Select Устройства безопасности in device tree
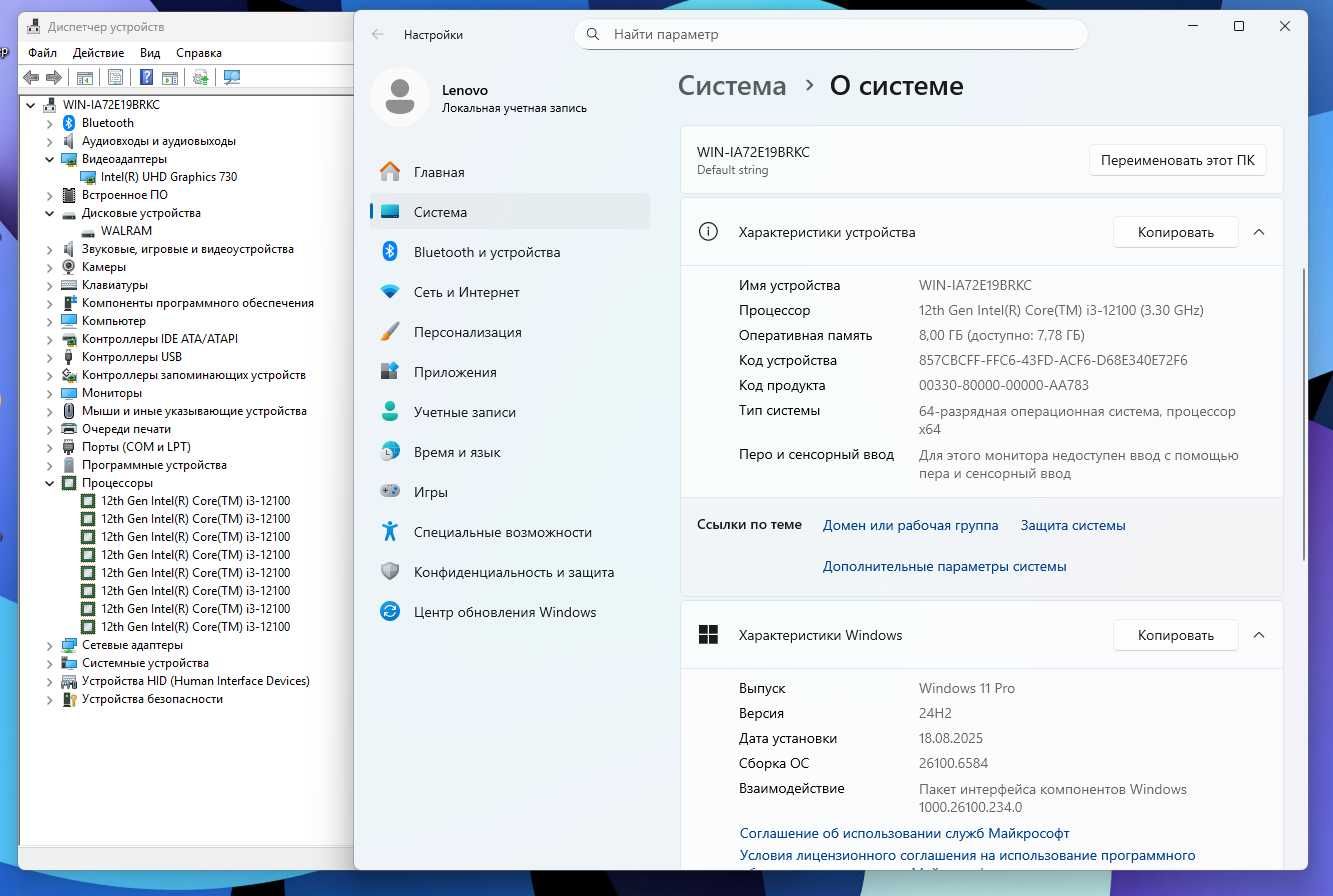This screenshot has width=1333, height=896. 152,699
